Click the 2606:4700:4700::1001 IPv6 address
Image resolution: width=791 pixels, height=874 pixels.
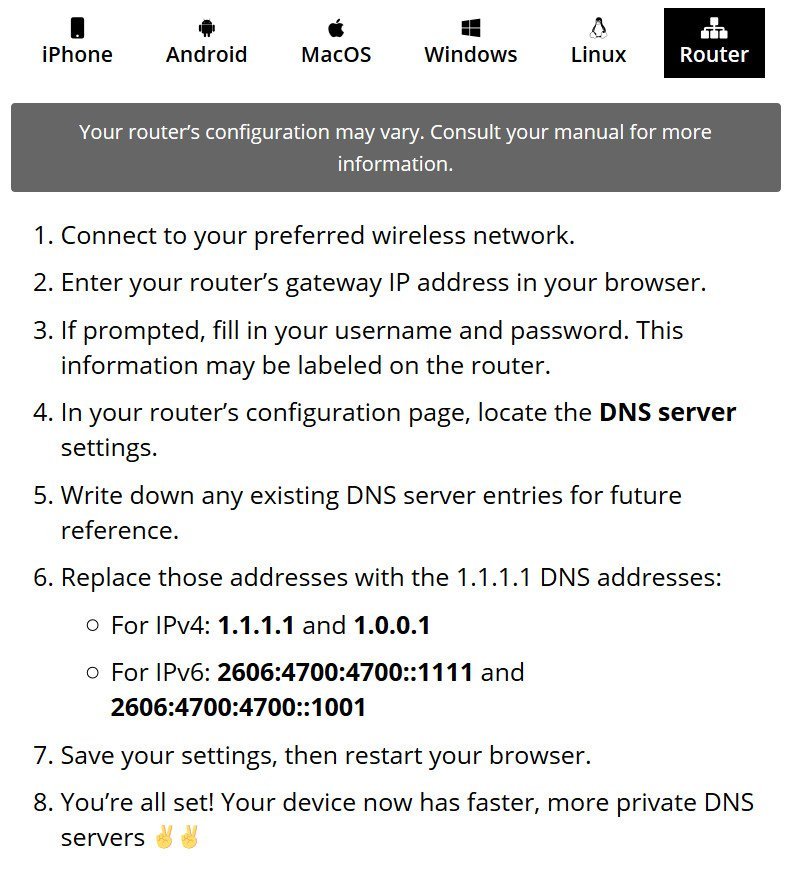[x=238, y=707]
